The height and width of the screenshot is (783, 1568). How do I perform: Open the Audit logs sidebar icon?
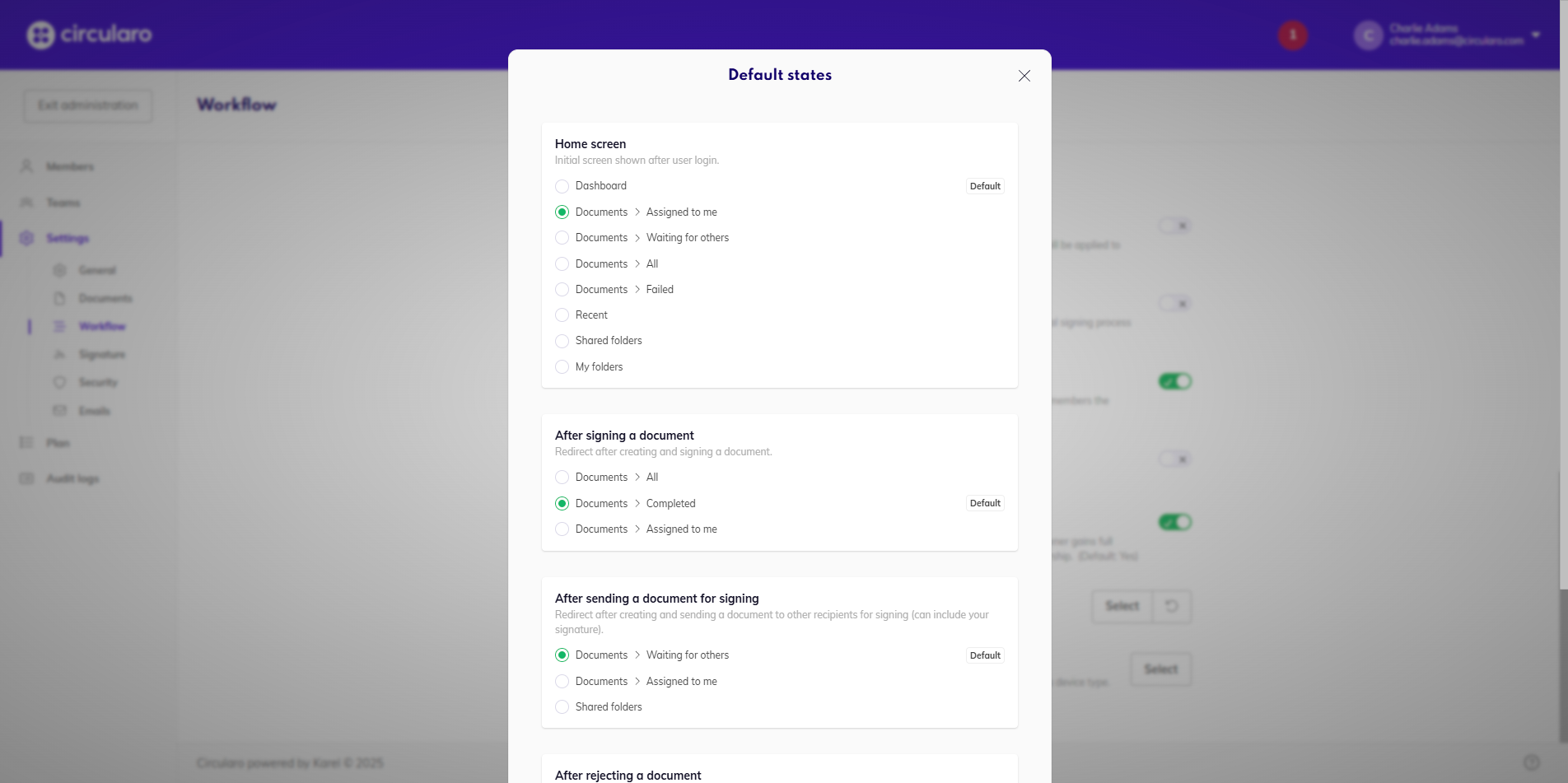click(26, 478)
